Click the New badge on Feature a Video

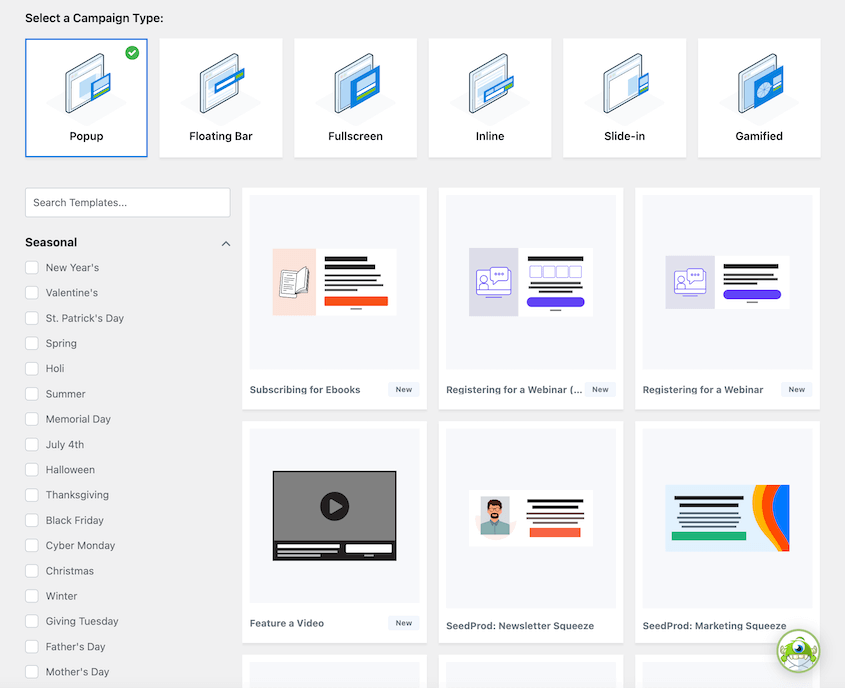coord(403,622)
